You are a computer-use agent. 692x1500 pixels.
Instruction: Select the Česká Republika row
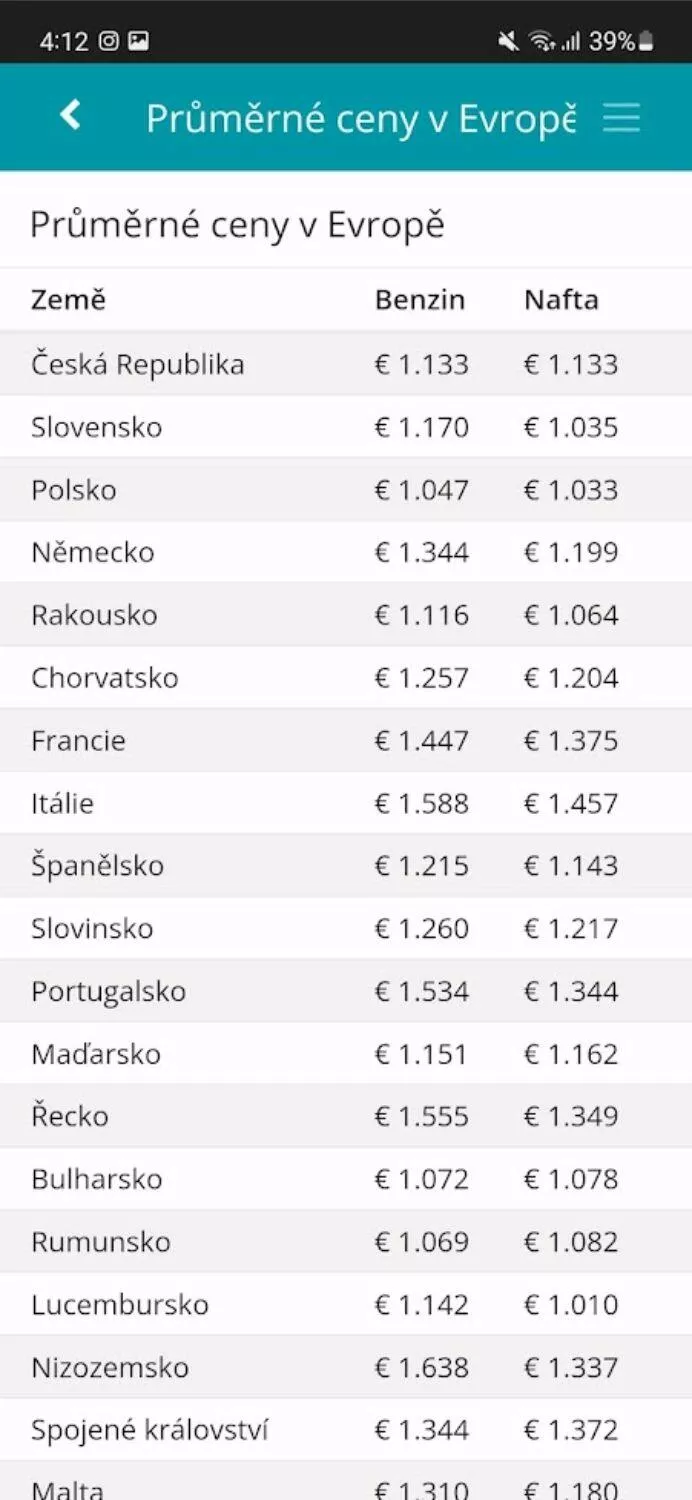pos(346,364)
